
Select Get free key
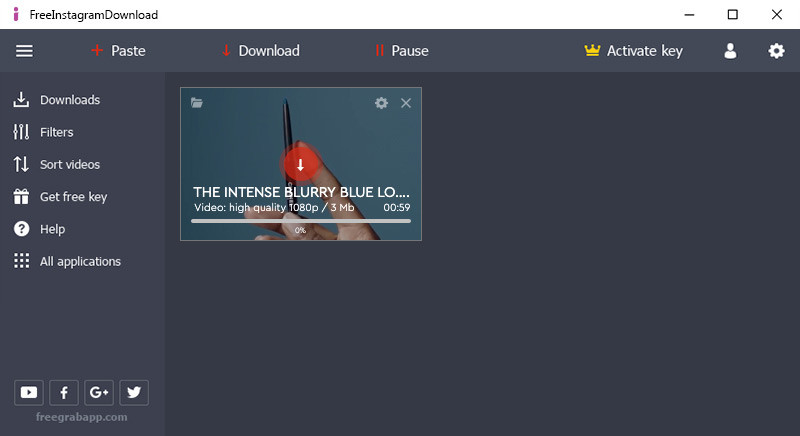click(60, 197)
